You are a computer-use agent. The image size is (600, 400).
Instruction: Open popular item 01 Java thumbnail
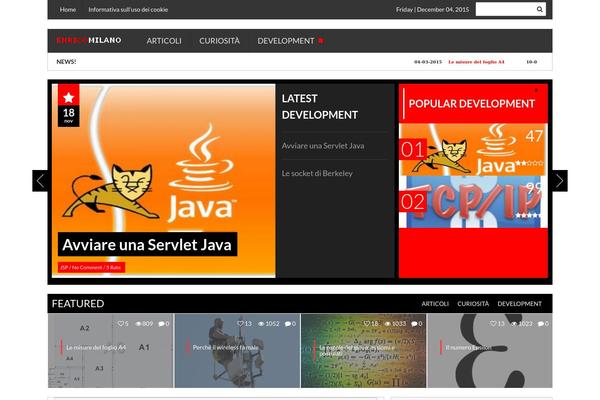point(473,150)
